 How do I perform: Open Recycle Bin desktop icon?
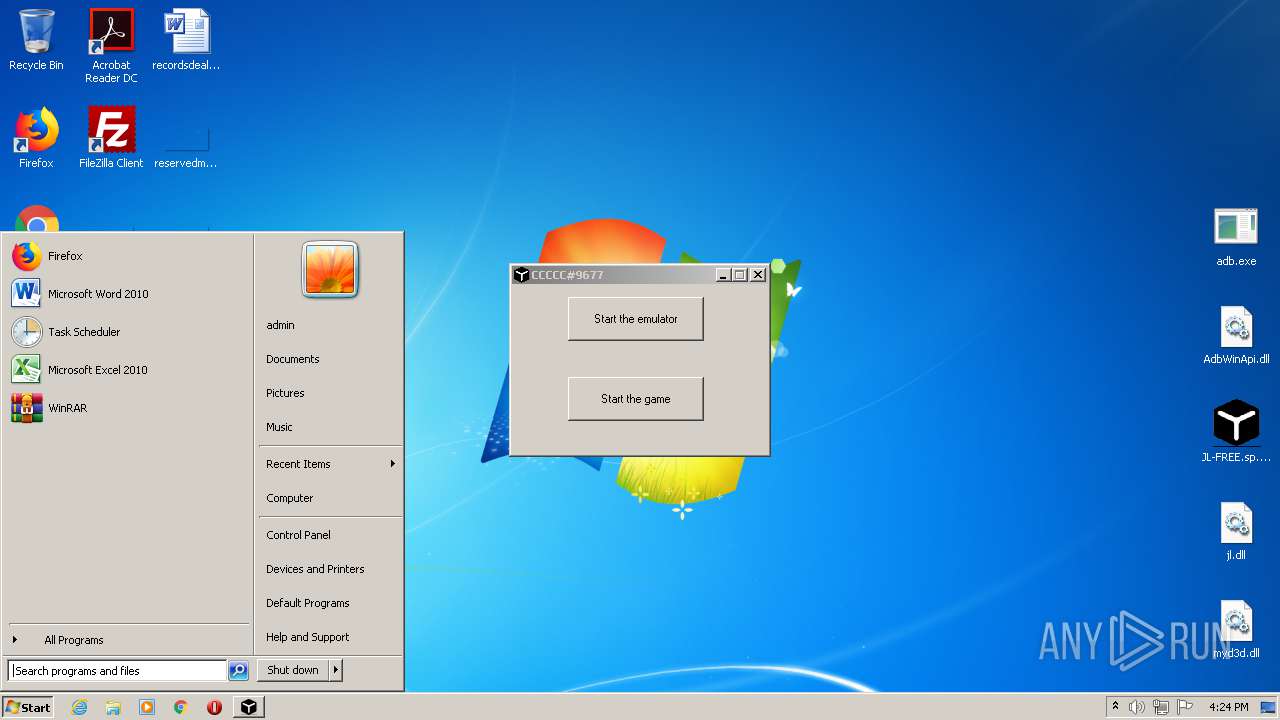[x=36, y=41]
